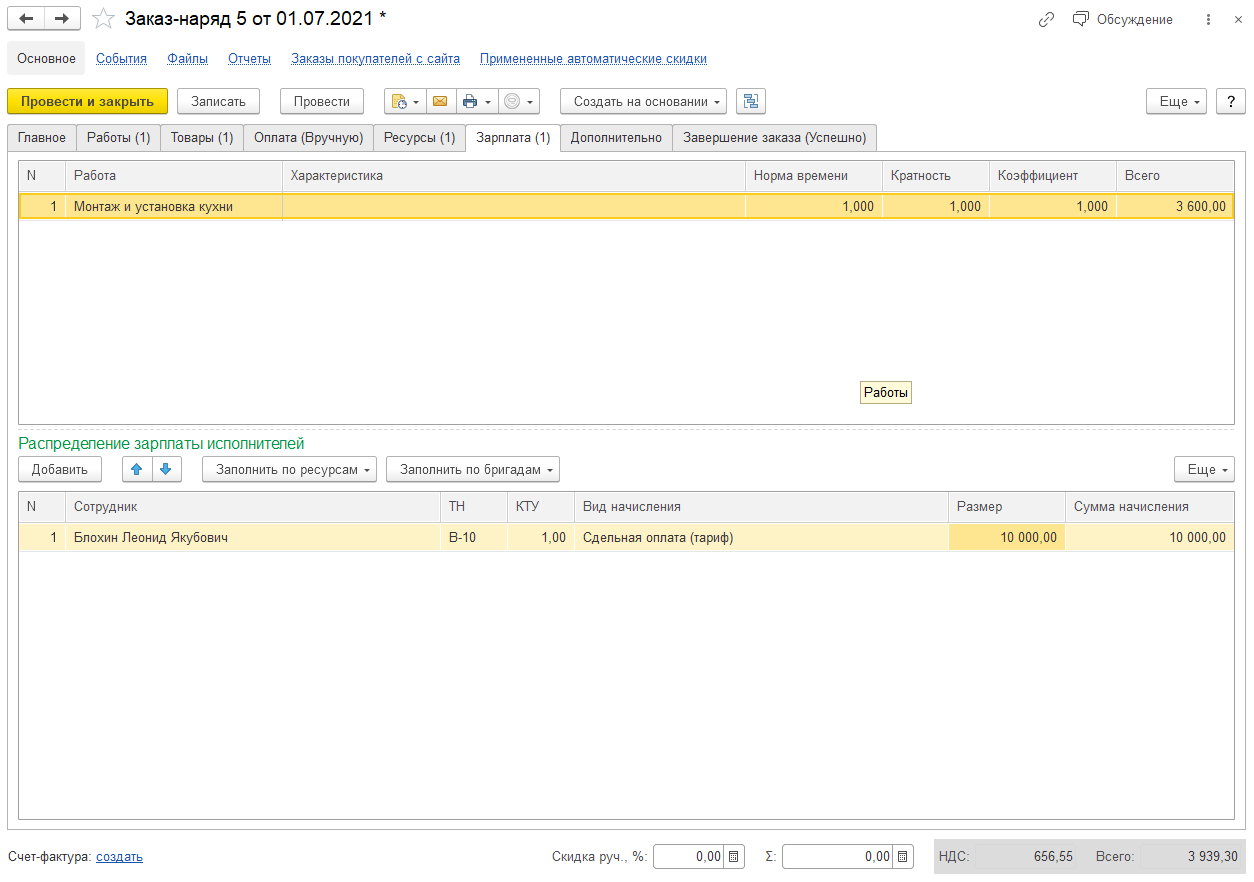Move salary row up with arrow
Viewport: 1254px width, 882px height.
pyautogui.click(x=137, y=469)
